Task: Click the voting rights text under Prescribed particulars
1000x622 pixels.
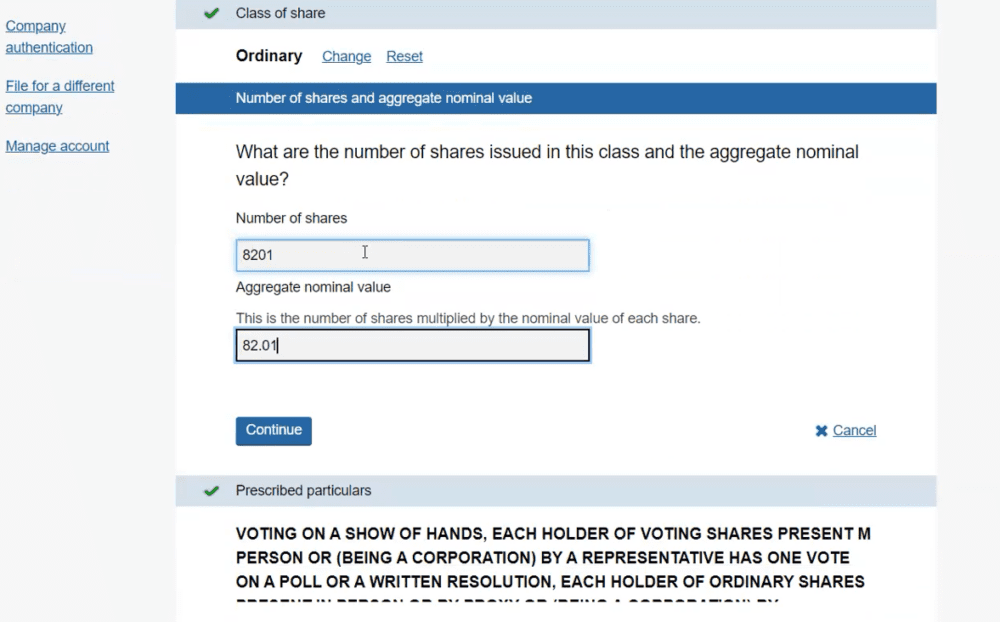Action: tap(548, 557)
